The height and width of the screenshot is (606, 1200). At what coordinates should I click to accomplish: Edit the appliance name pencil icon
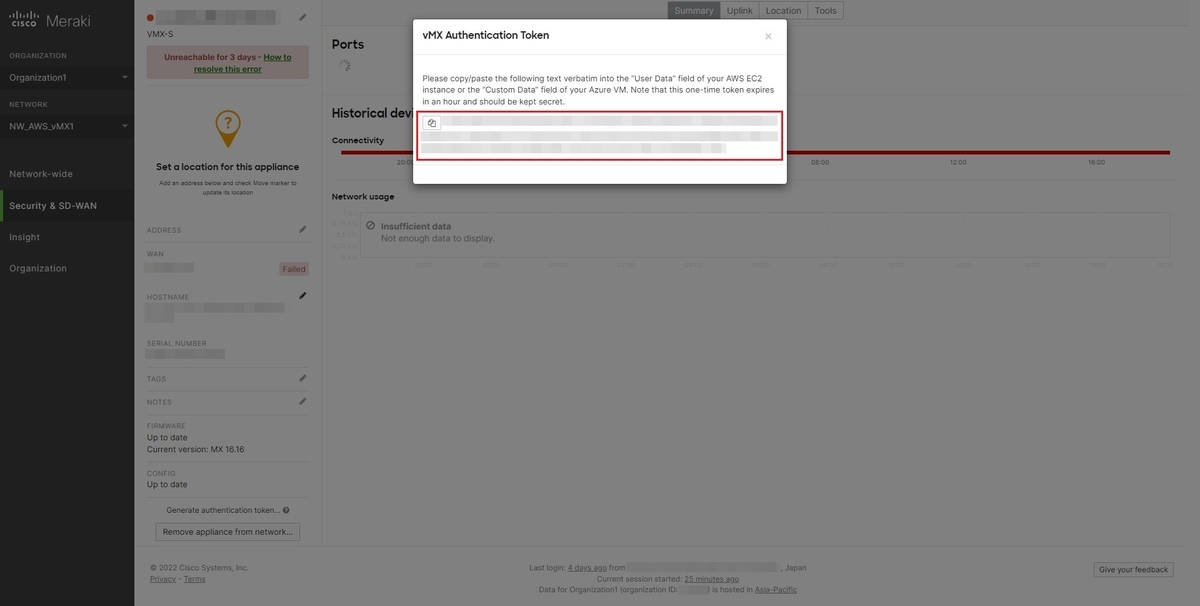click(x=303, y=18)
